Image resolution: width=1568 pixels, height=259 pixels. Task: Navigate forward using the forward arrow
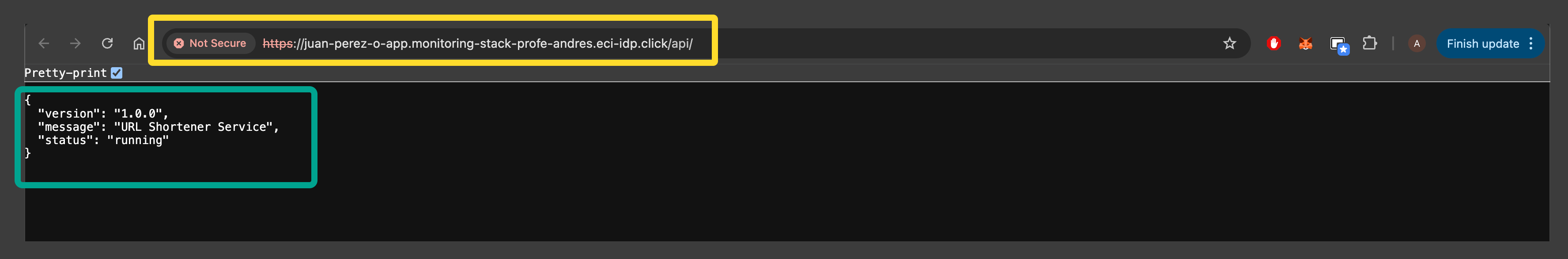click(x=75, y=43)
